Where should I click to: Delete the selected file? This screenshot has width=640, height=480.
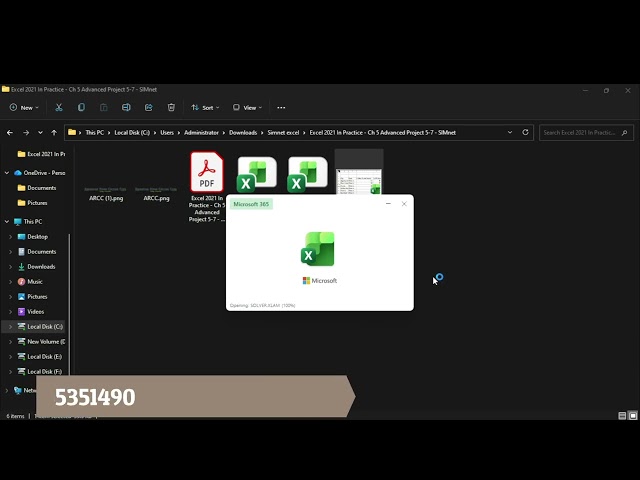tap(171, 108)
